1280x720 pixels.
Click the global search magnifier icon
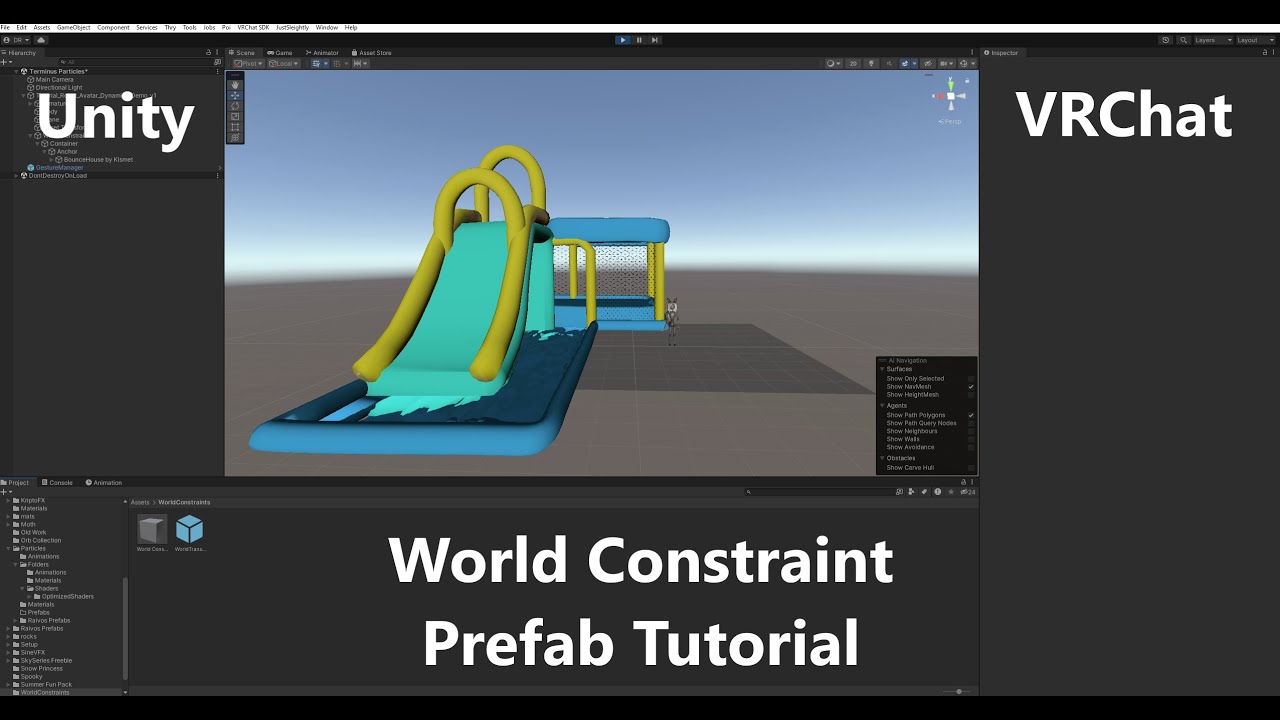(1184, 40)
